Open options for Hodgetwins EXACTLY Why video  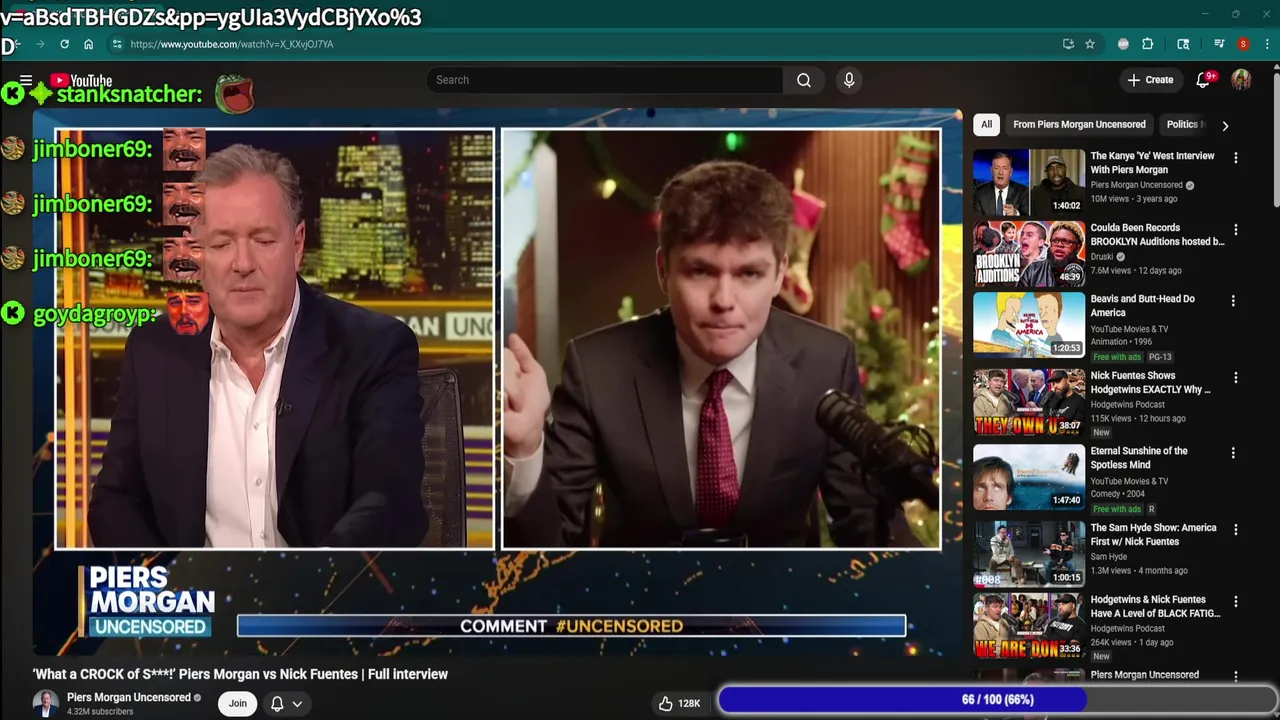tap(1235, 378)
